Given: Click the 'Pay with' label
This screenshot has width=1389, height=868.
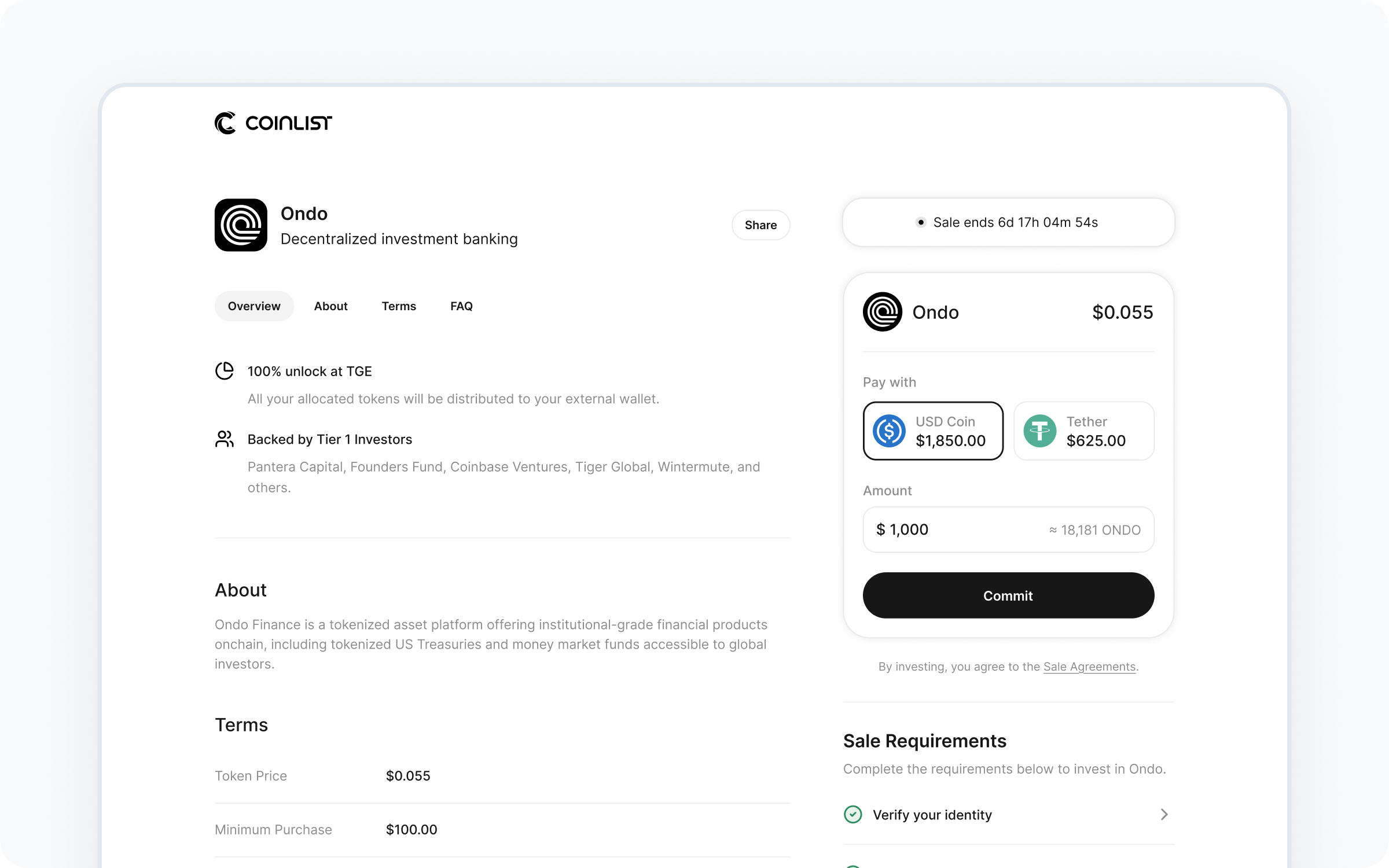Looking at the screenshot, I should click(x=890, y=382).
